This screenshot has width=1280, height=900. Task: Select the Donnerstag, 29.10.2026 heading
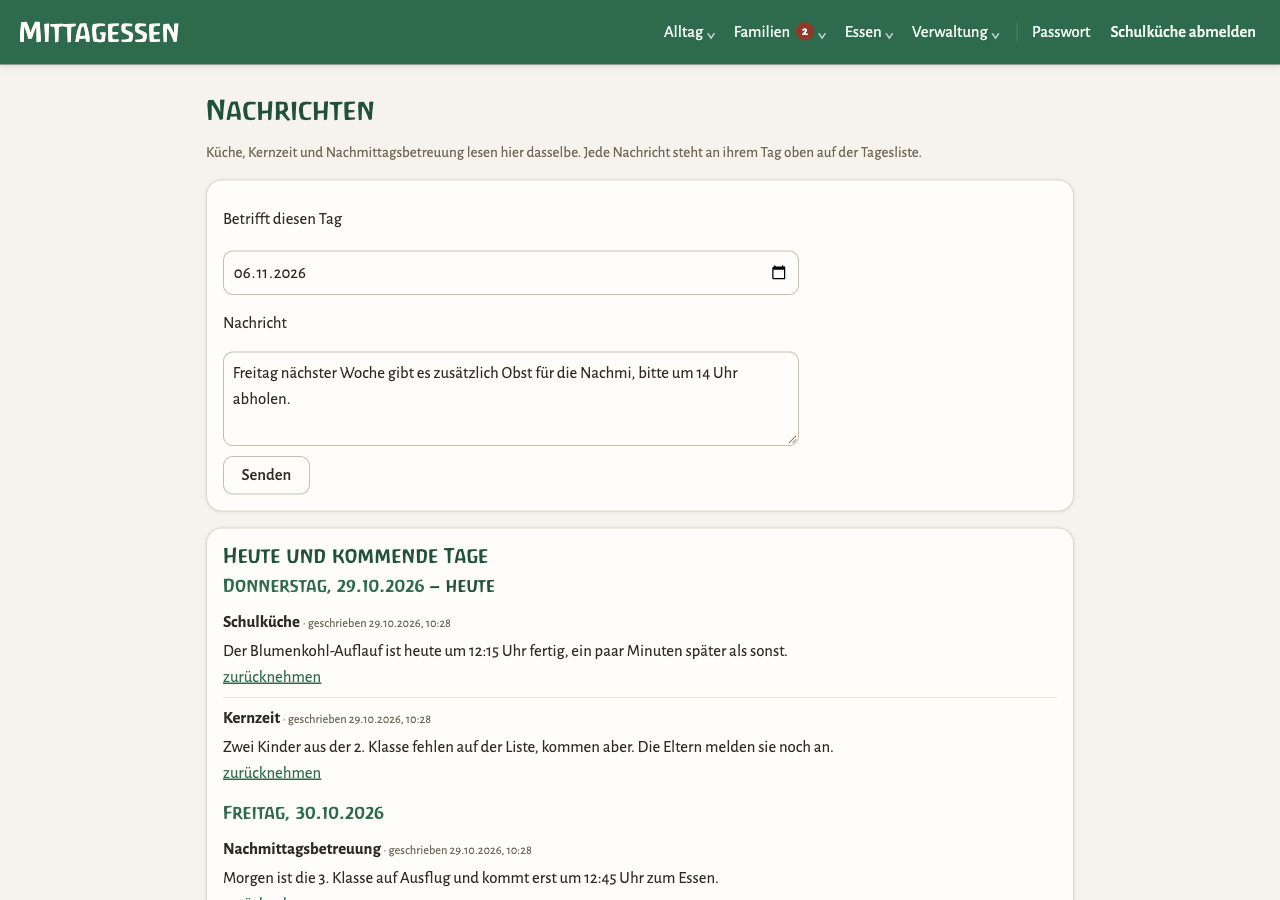359,586
